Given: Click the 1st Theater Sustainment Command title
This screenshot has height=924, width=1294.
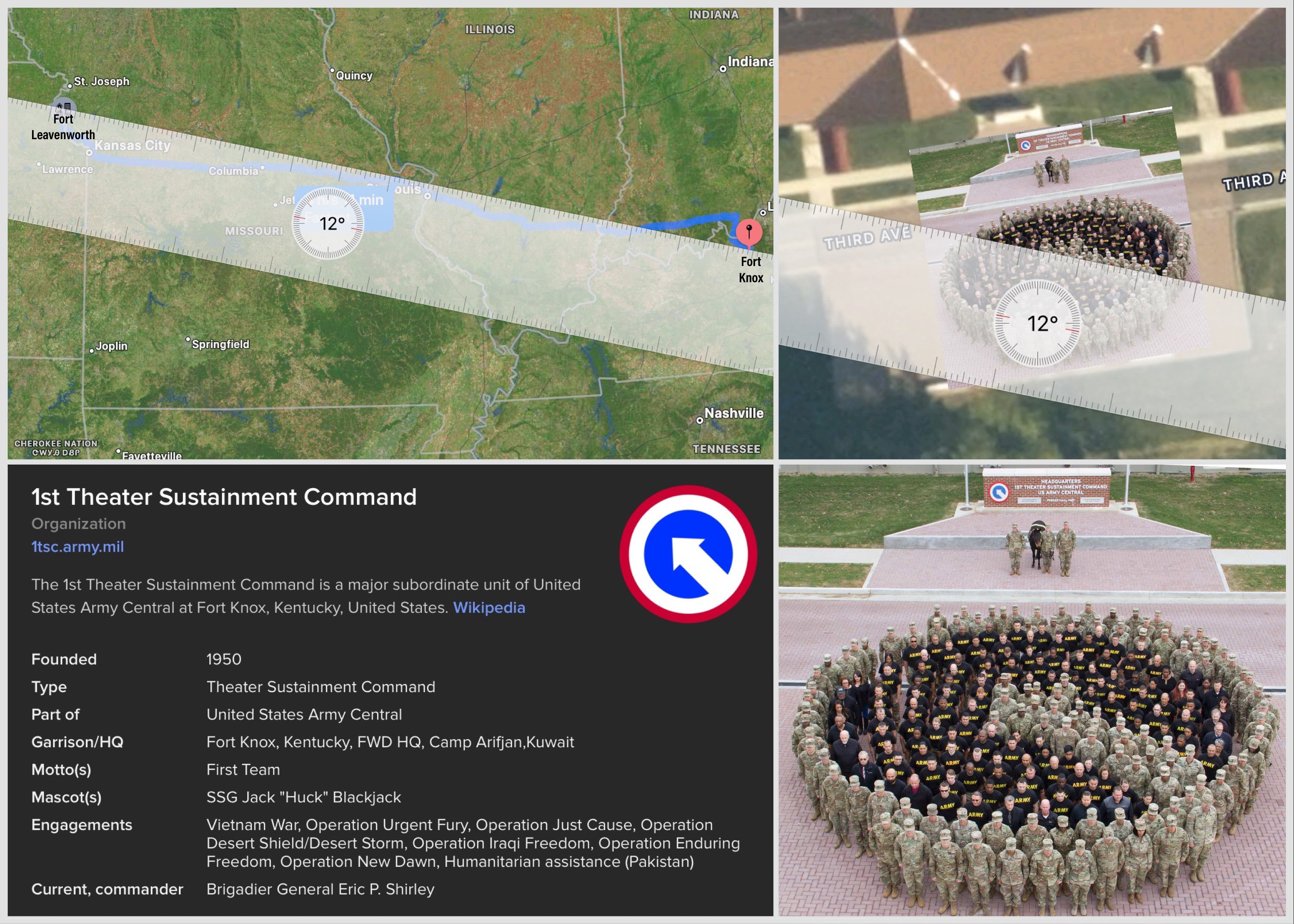Looking at the screenshot, I should (224, 497).
